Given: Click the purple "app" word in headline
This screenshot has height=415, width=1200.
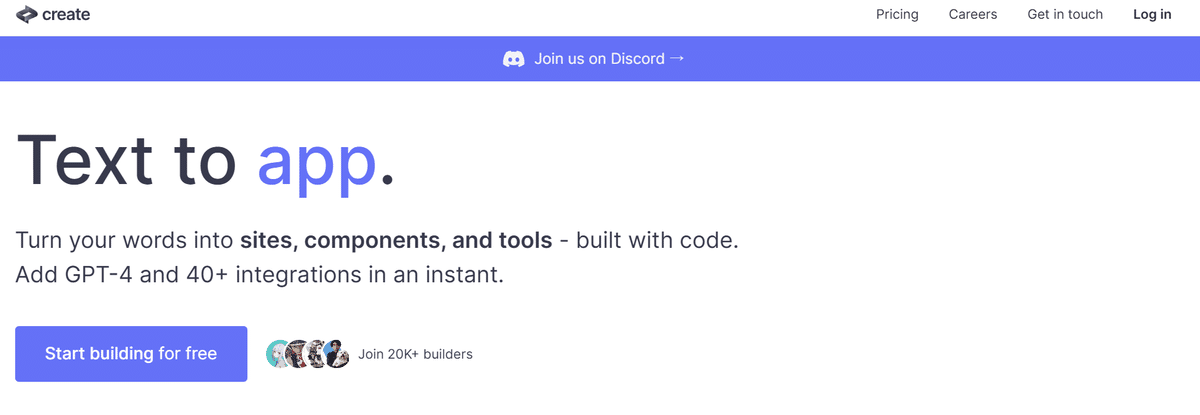Looking at the screenshot, I should [317, 162].
